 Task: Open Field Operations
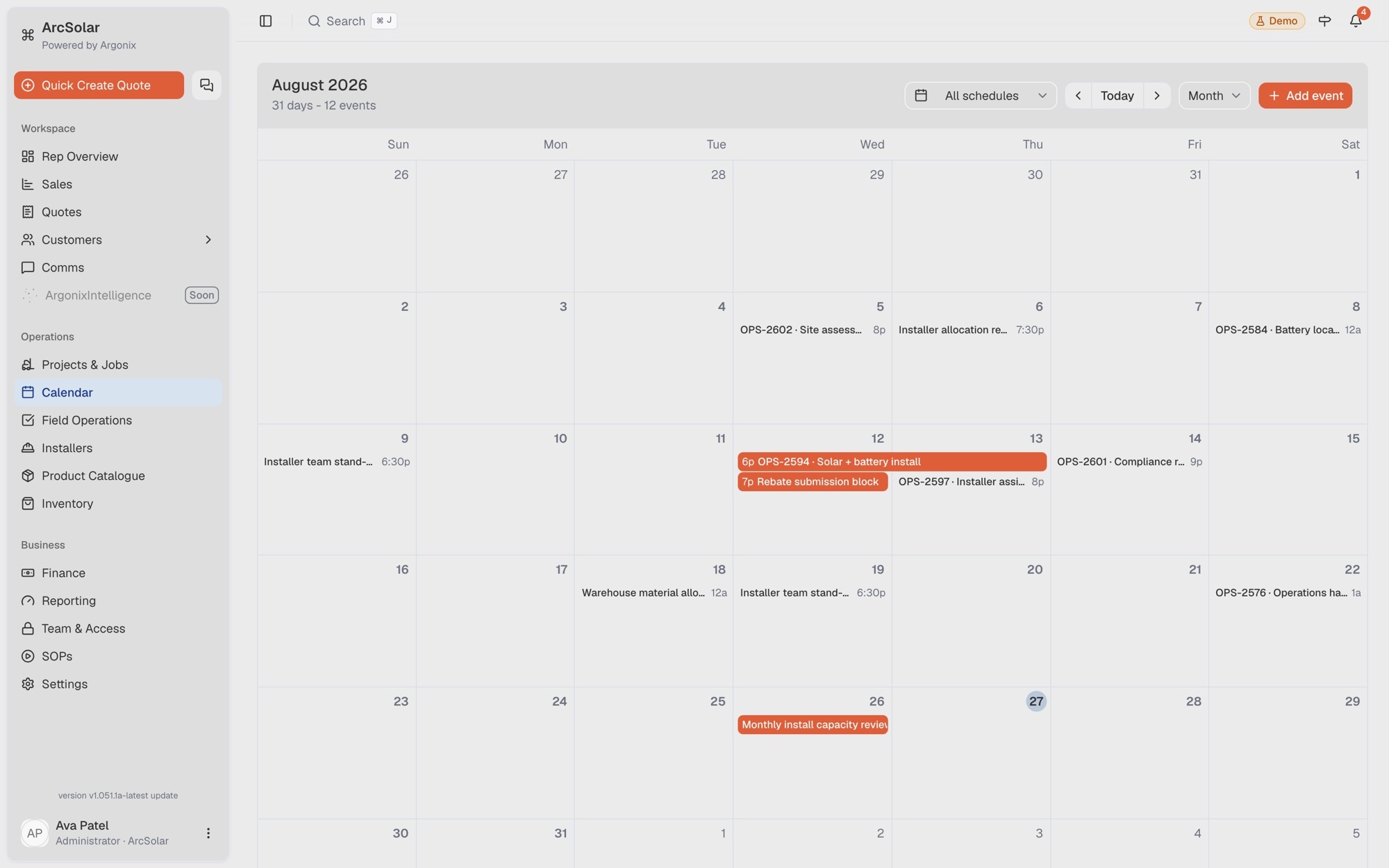(x=118, y=420)
